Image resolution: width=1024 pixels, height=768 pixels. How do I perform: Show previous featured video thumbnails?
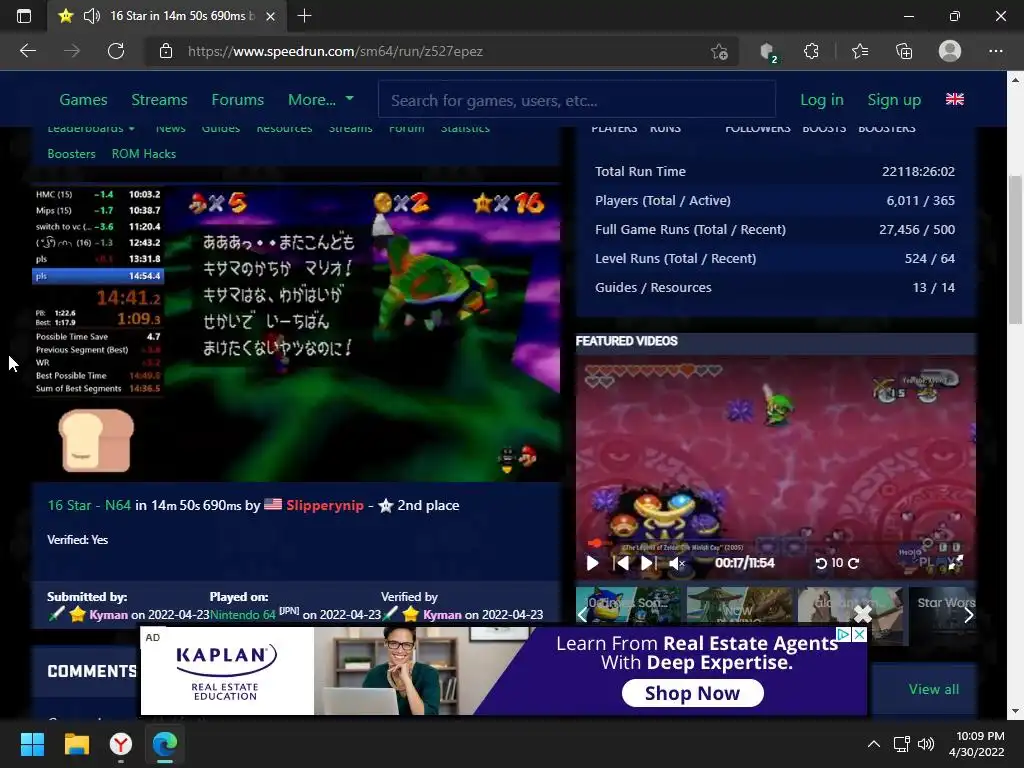tap(583, 615)
